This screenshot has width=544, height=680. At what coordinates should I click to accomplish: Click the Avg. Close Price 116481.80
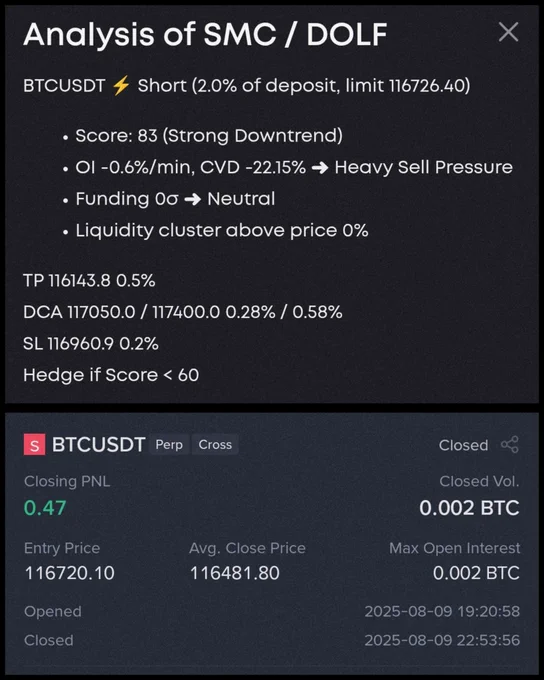tap(235, 573)
